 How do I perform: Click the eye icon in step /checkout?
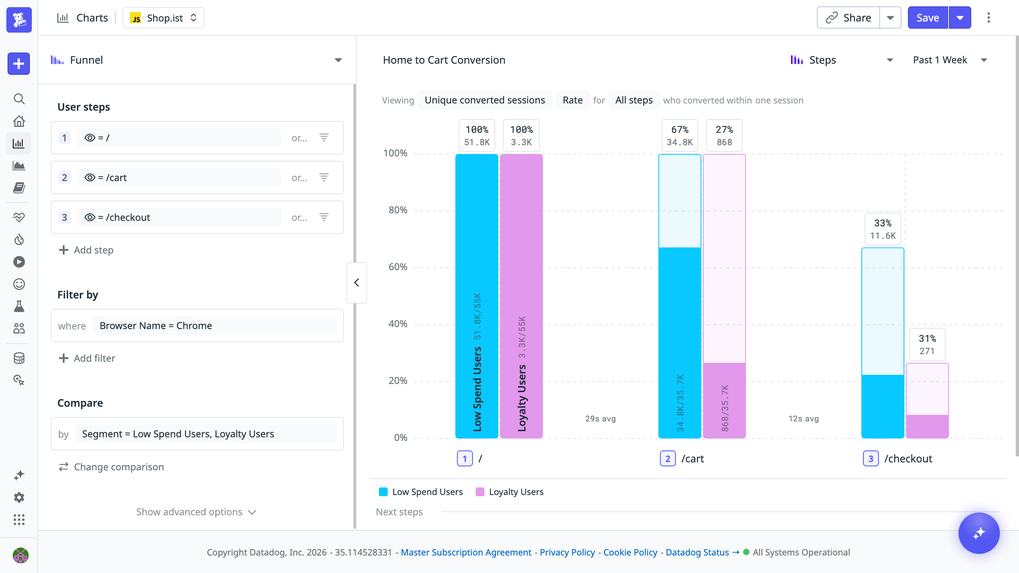[90, 217]
